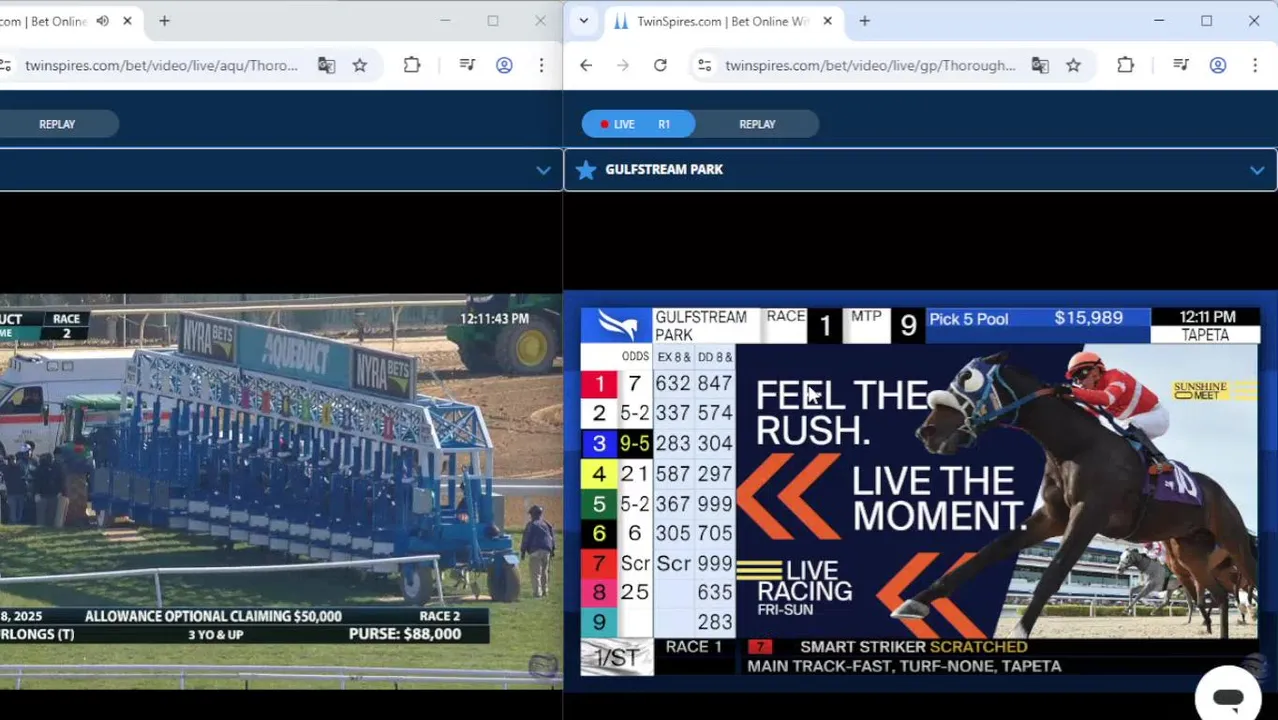Open a new tab in the right window
Viewport: 1278px width, 720px height.
[x=864, y=21]
